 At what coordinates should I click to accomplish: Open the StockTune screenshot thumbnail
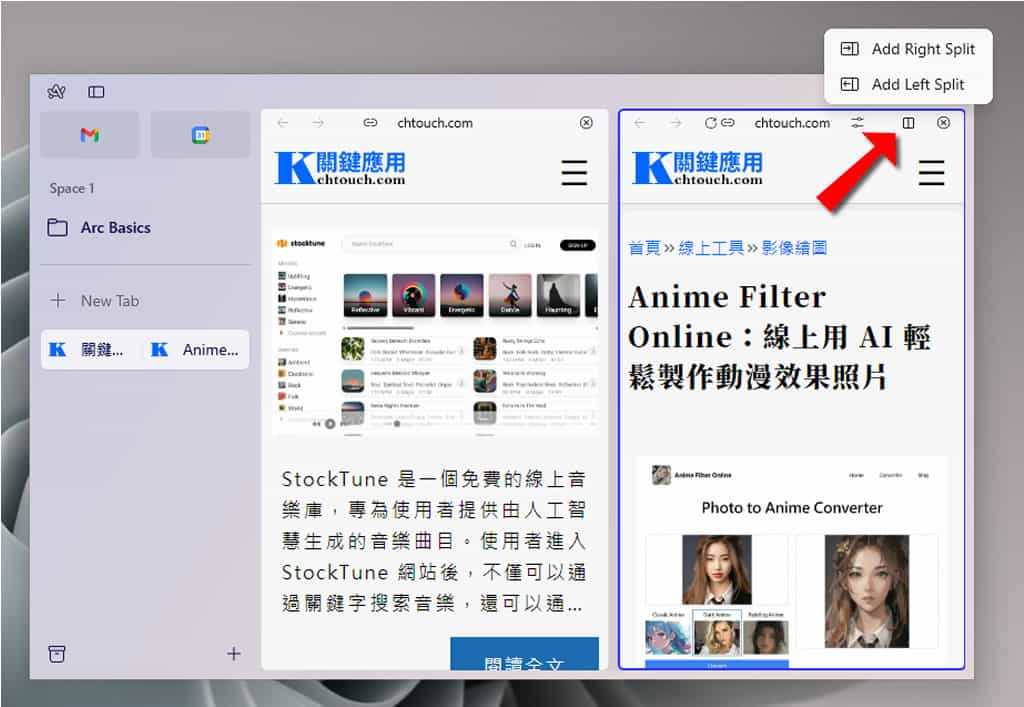tap(435, 333)
